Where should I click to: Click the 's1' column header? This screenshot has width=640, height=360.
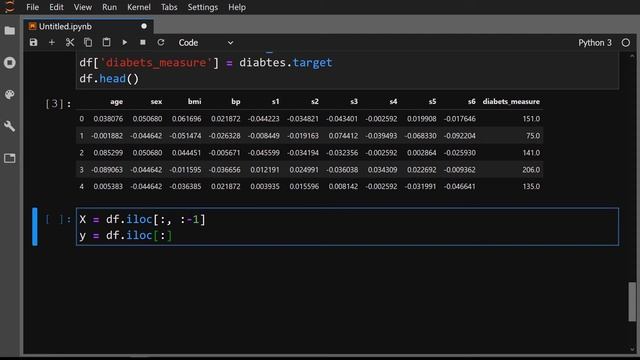tap(276, 102)
